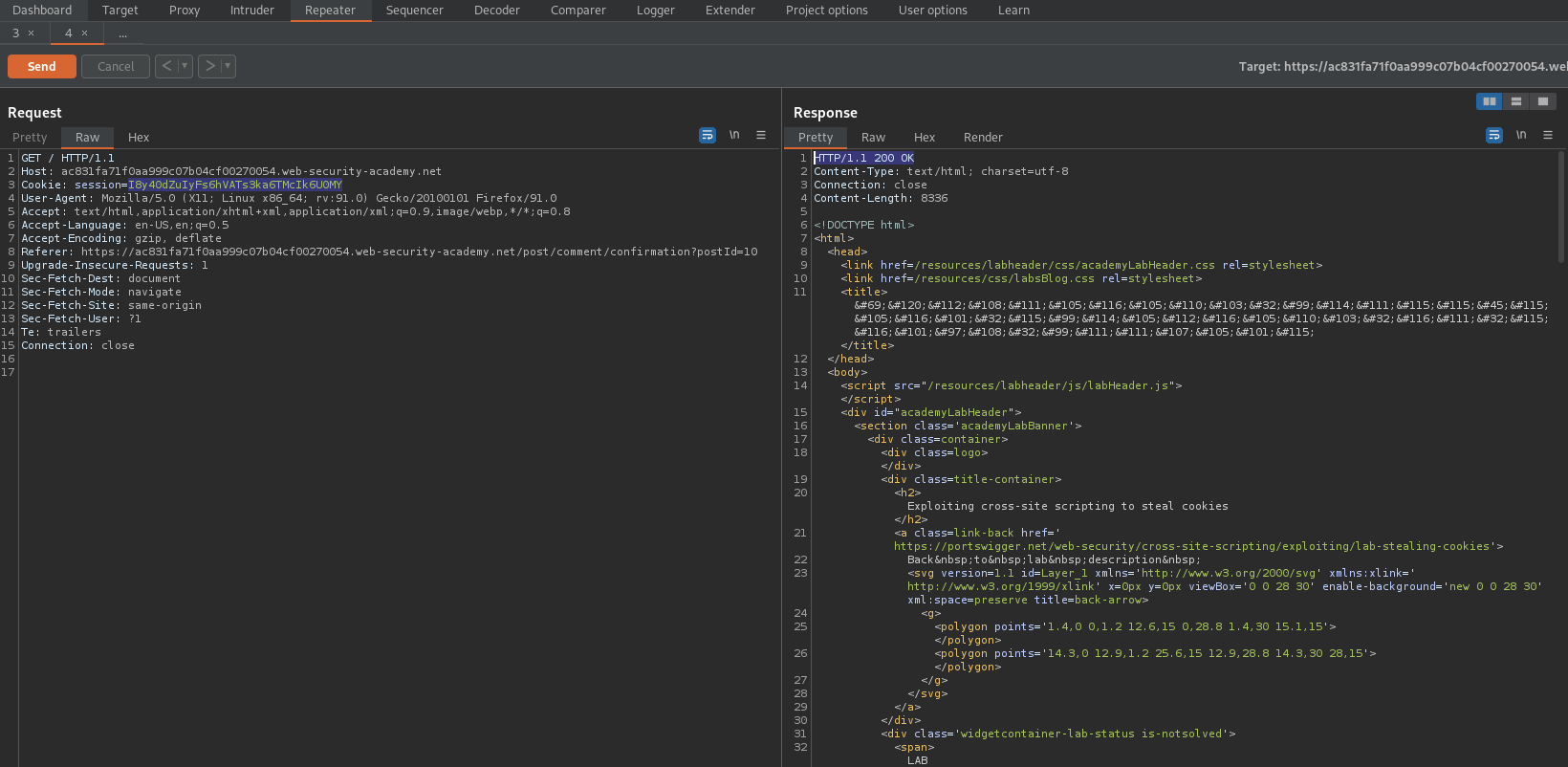
Task: Open Project options tab
Action: click(827, 11)
